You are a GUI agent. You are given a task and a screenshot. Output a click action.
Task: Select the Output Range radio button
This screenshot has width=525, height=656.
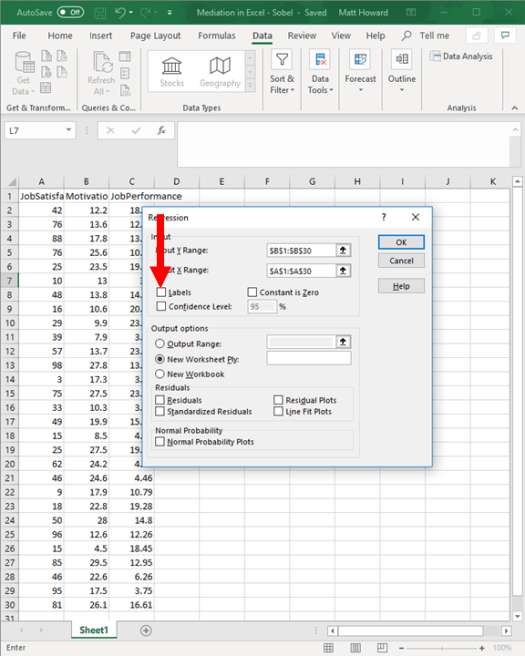[x=159, y=343]
